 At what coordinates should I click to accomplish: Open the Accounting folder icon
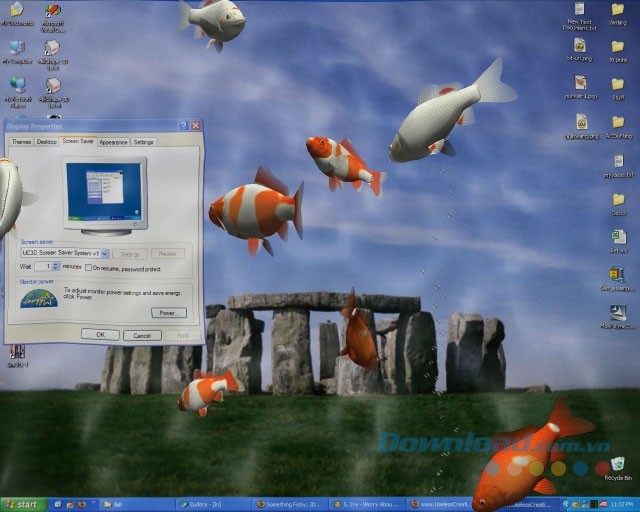click(618, 122)
